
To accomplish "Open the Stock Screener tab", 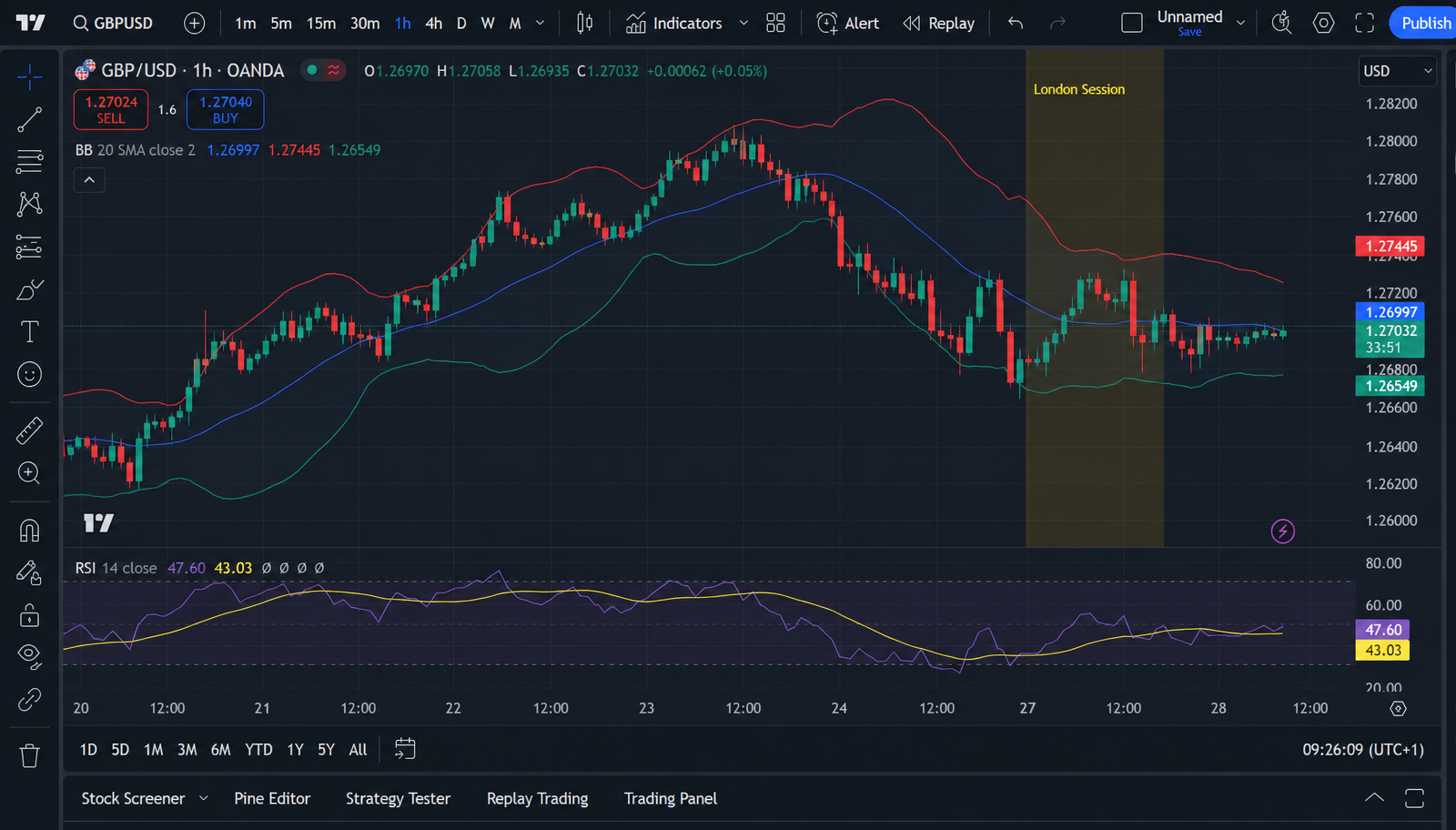I will (x=133, y=798).
